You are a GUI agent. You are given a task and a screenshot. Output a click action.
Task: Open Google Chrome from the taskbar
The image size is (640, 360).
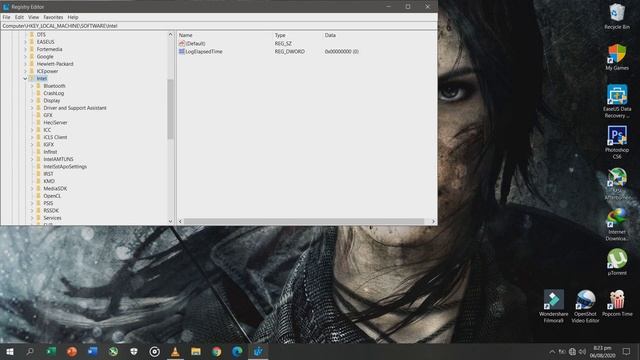coord(217,351)
